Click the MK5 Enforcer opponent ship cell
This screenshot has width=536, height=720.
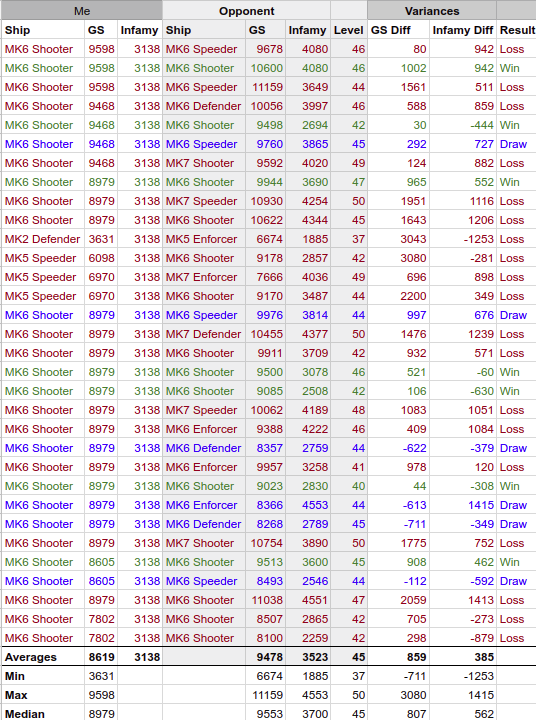(x=204, y=239)
